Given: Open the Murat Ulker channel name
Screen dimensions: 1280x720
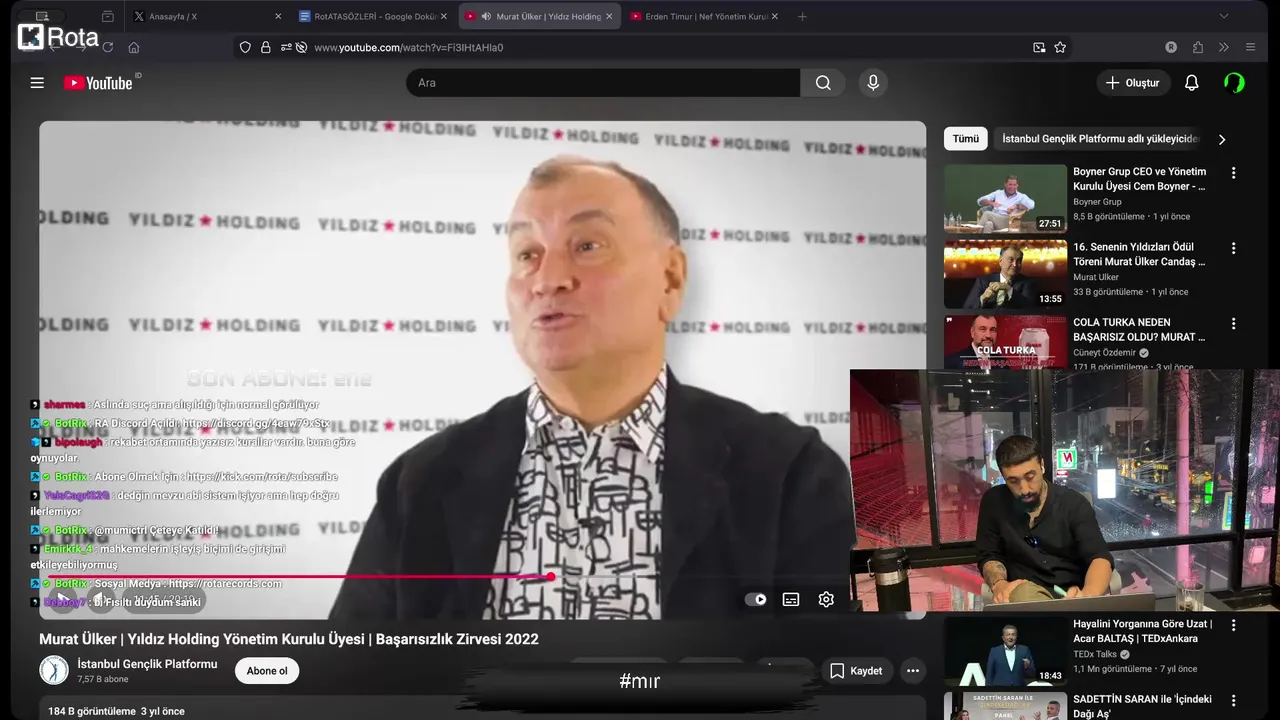Looking at the screenshot, I should coord(1096,277).
